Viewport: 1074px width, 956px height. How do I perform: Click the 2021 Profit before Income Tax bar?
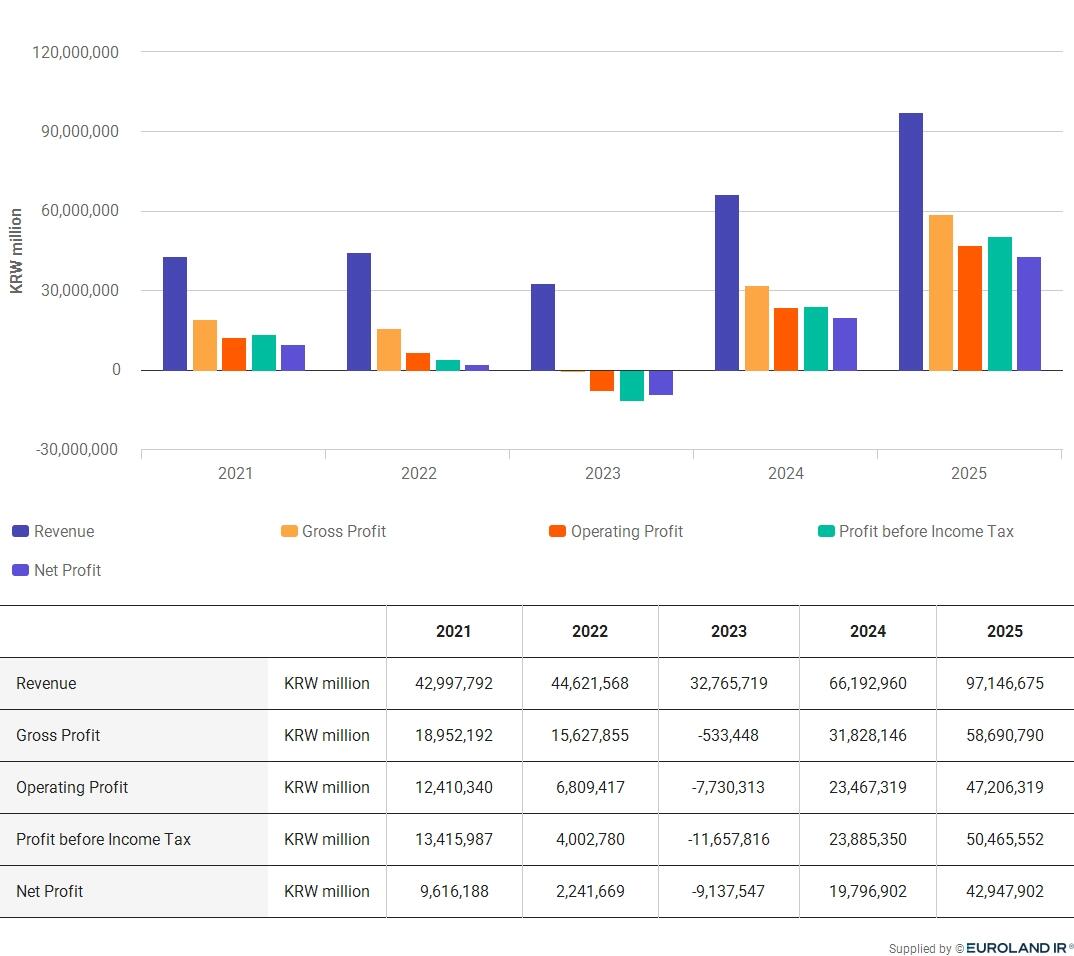264,353
